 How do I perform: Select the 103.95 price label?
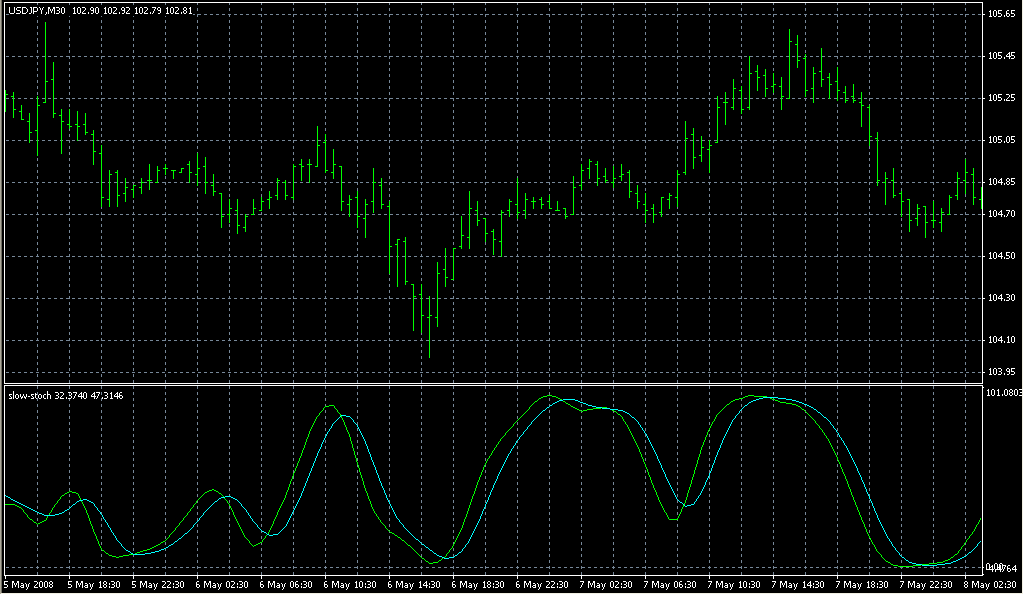click(x=1002, y=372)
